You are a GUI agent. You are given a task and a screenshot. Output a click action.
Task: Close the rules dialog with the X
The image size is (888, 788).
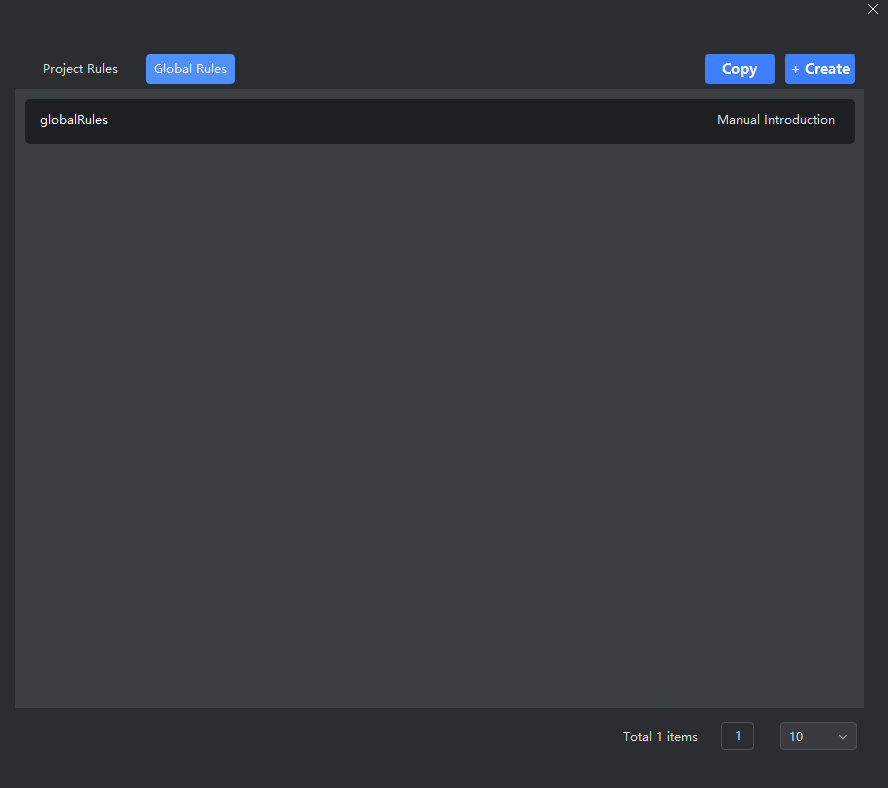pos(872,9)
